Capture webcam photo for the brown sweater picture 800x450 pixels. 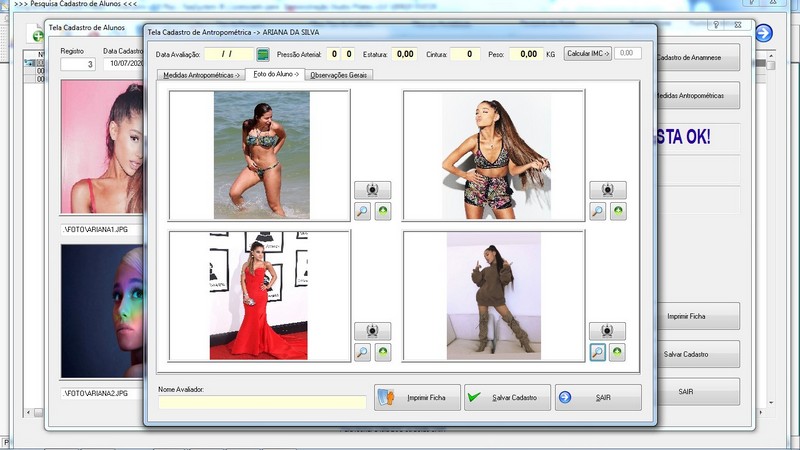[x=607, y=331]
